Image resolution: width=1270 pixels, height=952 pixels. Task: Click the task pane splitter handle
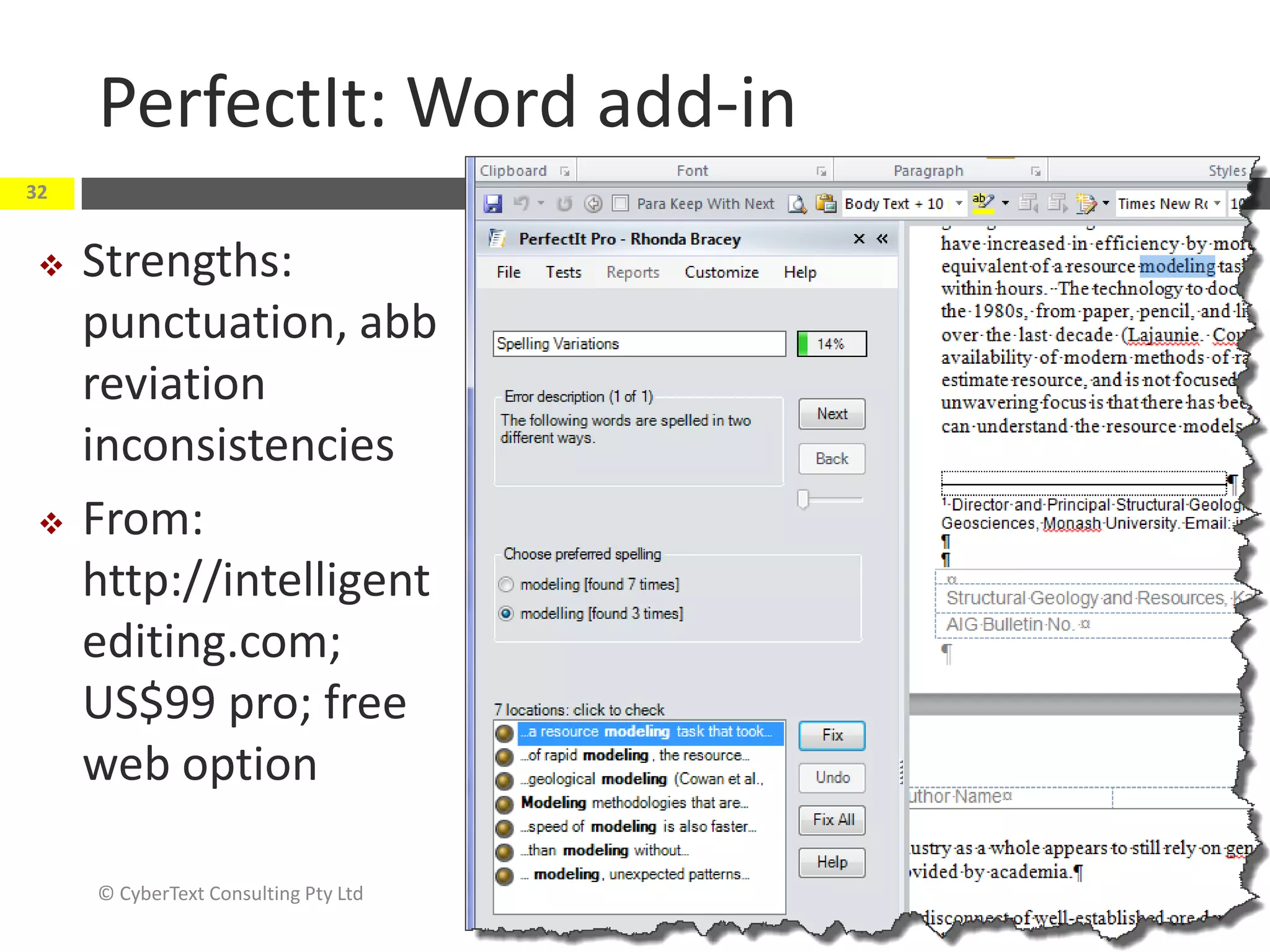click(902, 772)
